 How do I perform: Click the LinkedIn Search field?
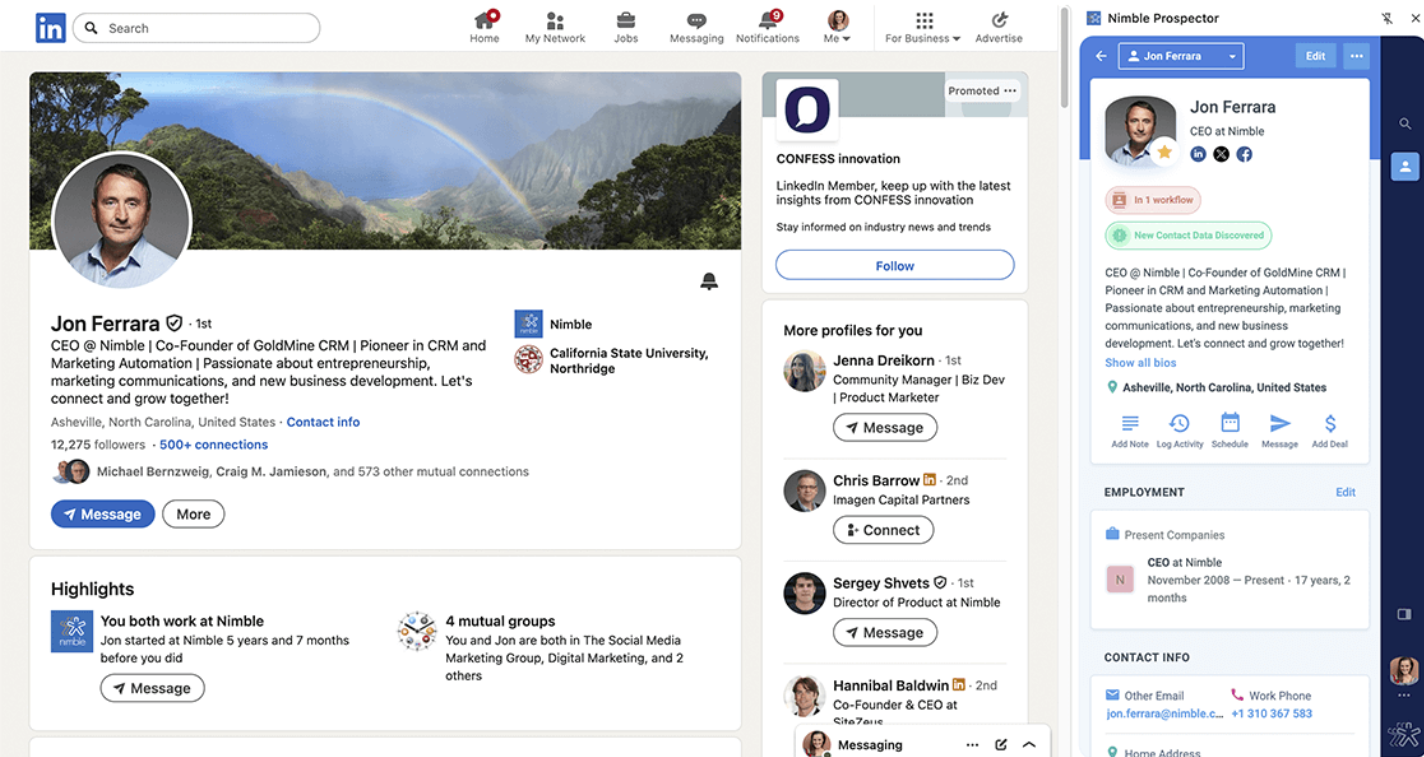pyautogui.click(x=196, y=28)
